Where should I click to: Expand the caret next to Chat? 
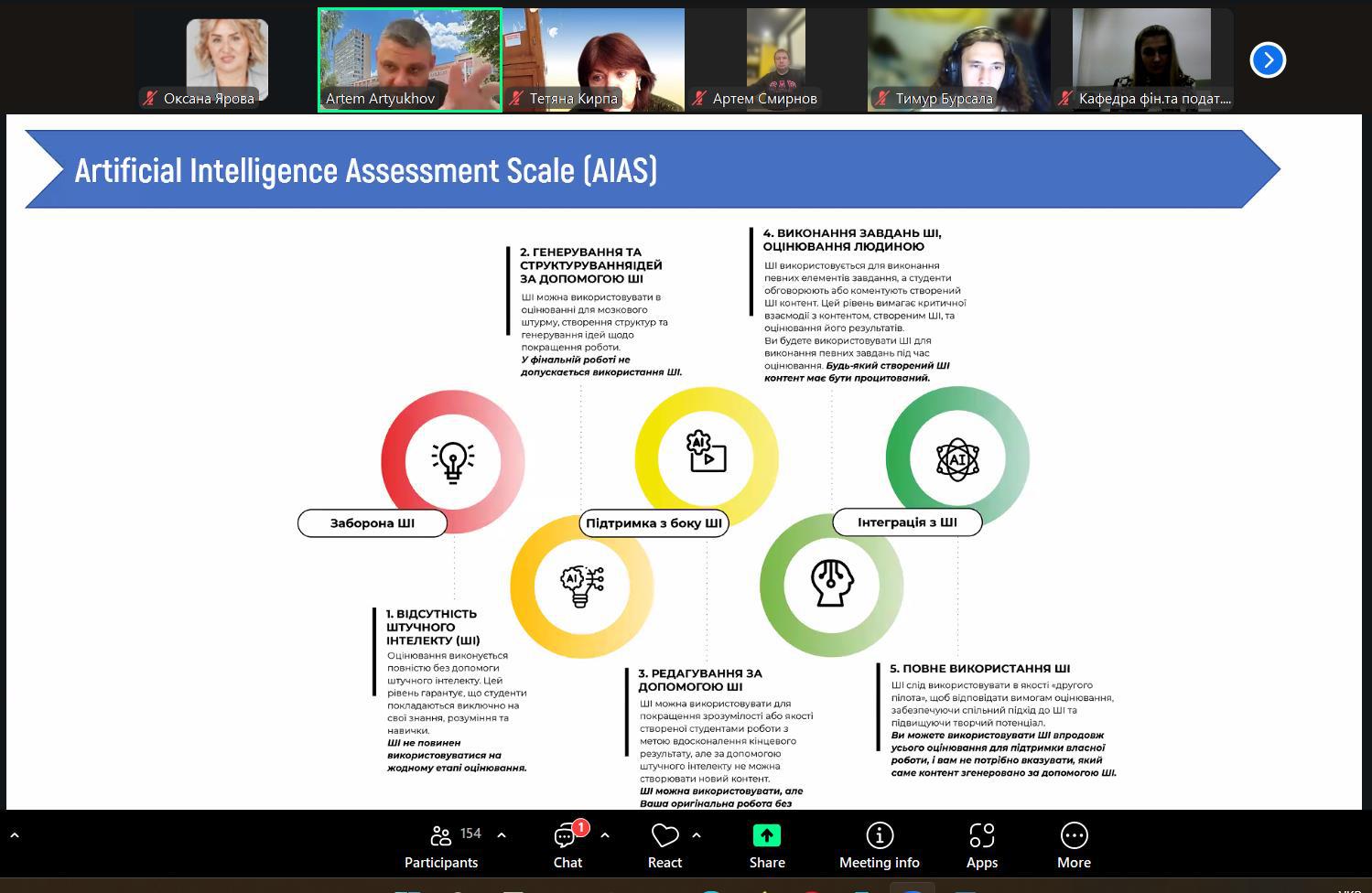click(605, 834)
